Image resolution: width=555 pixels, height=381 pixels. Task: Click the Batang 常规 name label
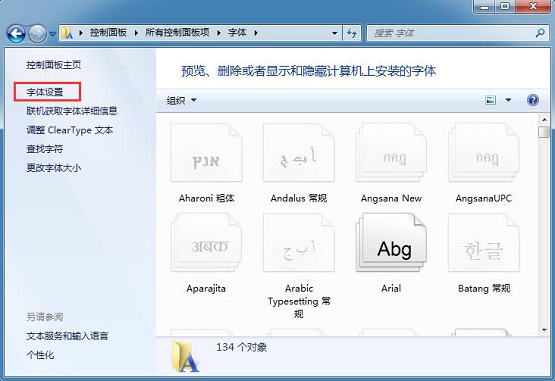(484, 289)
